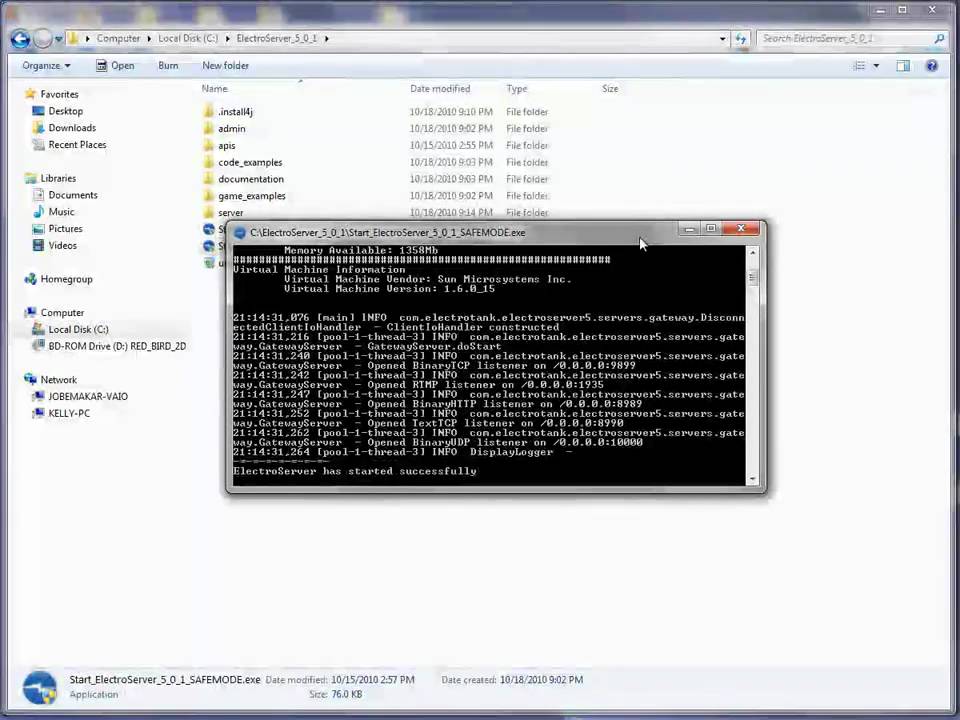Click the console vertical scrollbar thumb
The image size is (960, 720).
point(752,278)
